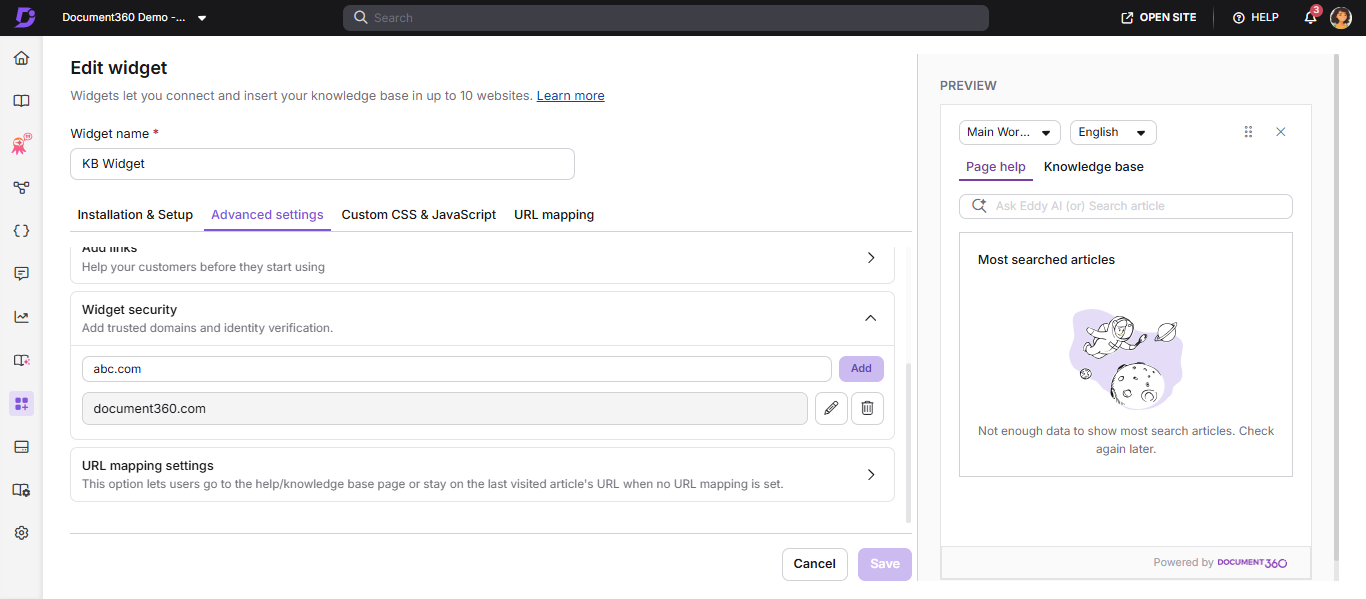Click Ask Eddy AI search field
The image size is (1366, 599).
[1126, 206]
